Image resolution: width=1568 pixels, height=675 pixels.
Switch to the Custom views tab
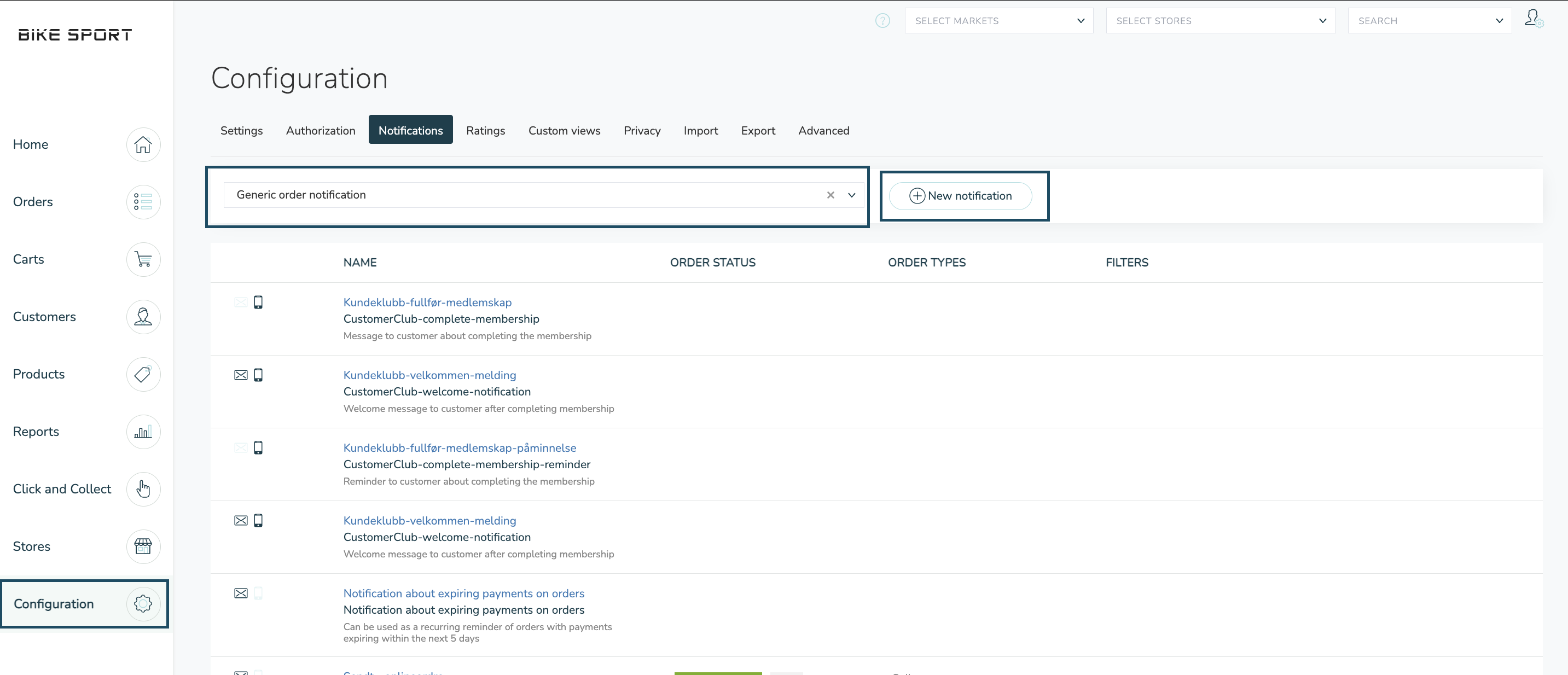coord(564,130)
